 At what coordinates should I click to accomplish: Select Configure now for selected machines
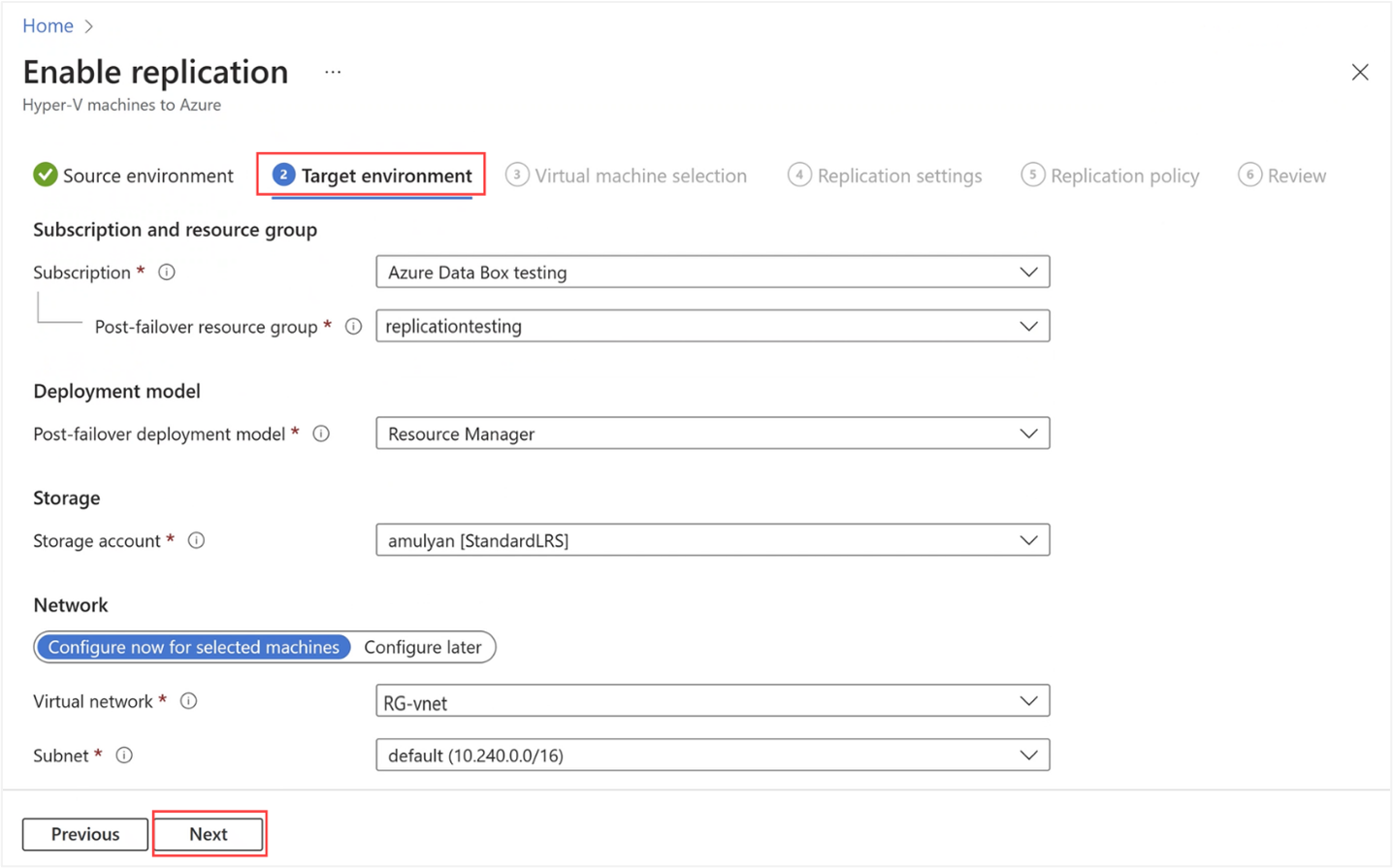194,647
